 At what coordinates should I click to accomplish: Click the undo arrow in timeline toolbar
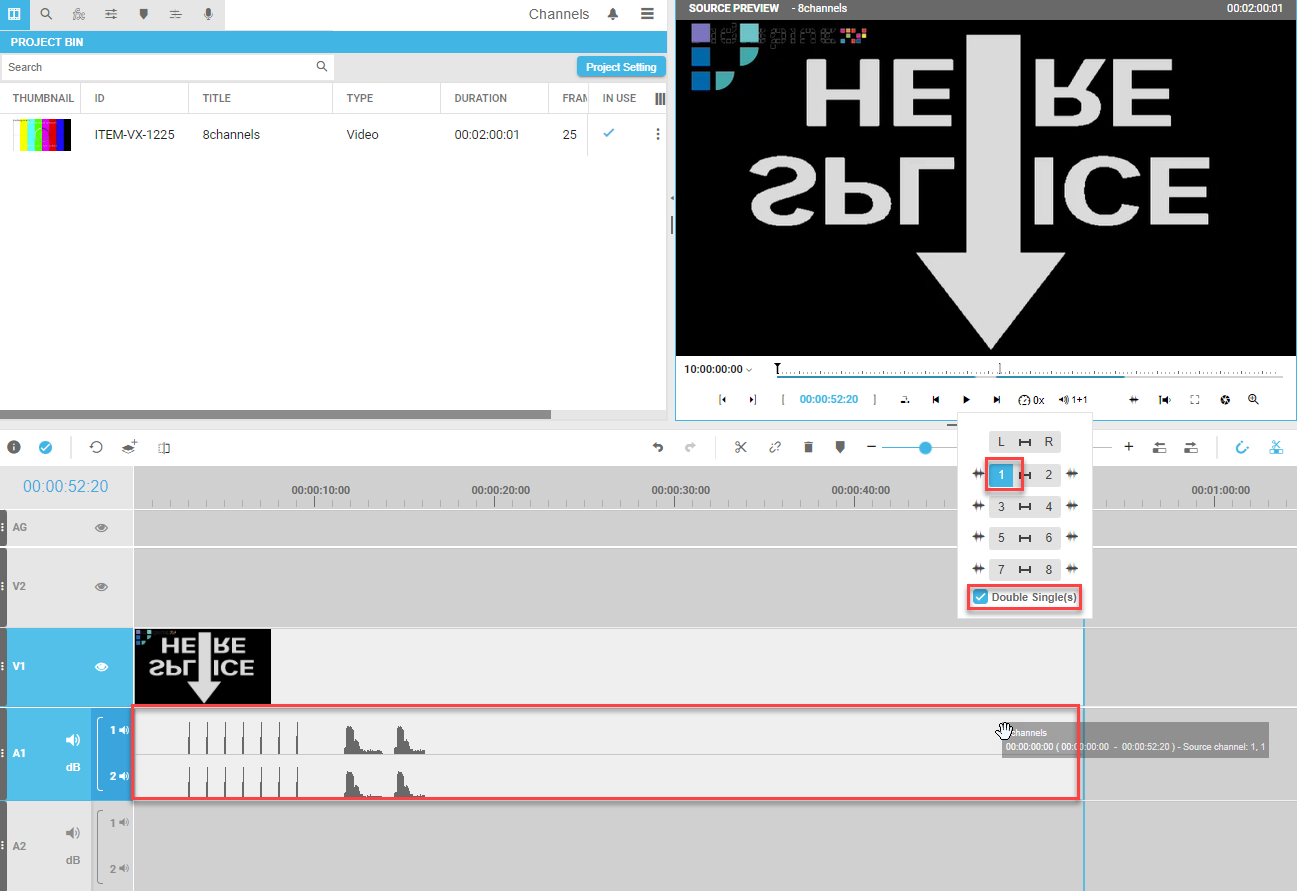[x=657, y=447]
